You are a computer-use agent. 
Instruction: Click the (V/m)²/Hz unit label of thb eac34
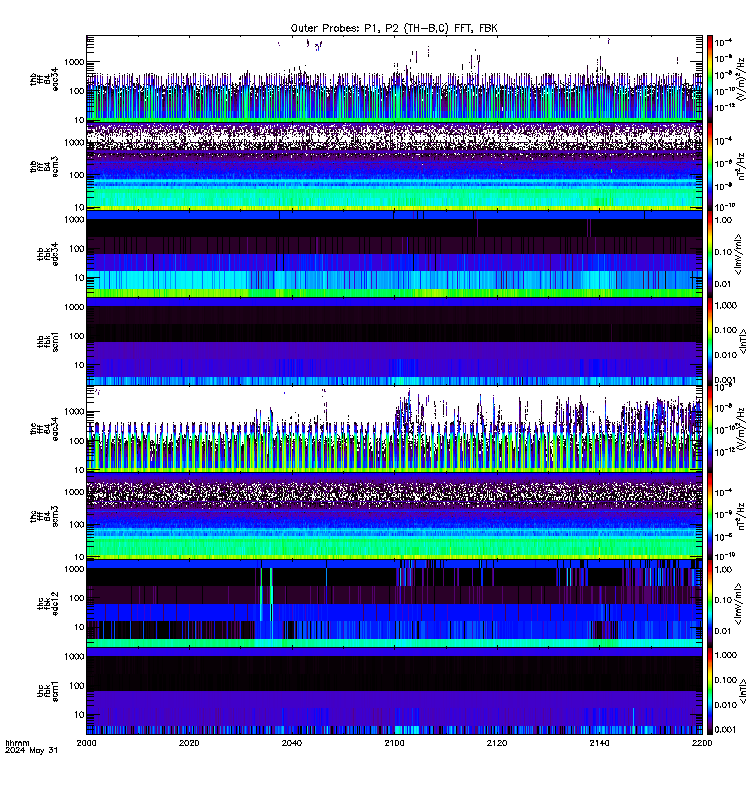(x=741, y=79)
